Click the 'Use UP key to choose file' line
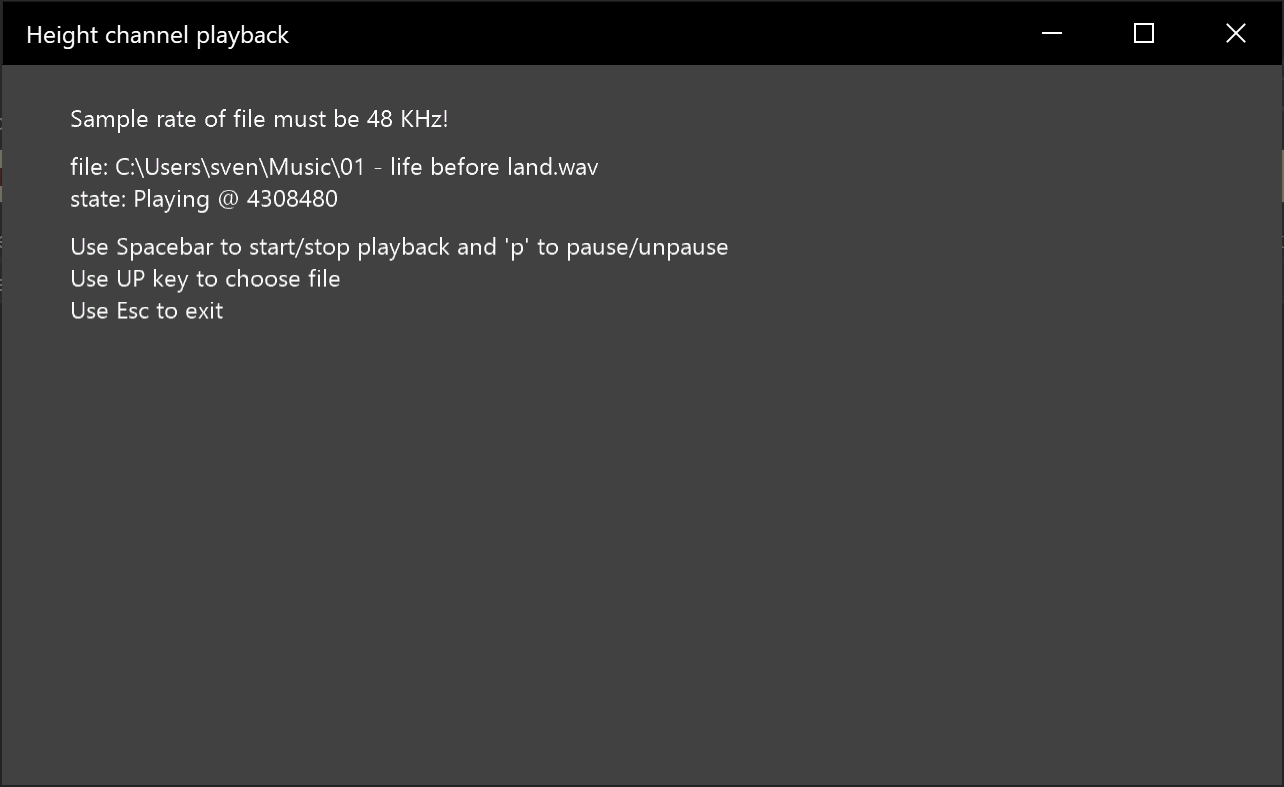1284x787 pixels. 205,279
